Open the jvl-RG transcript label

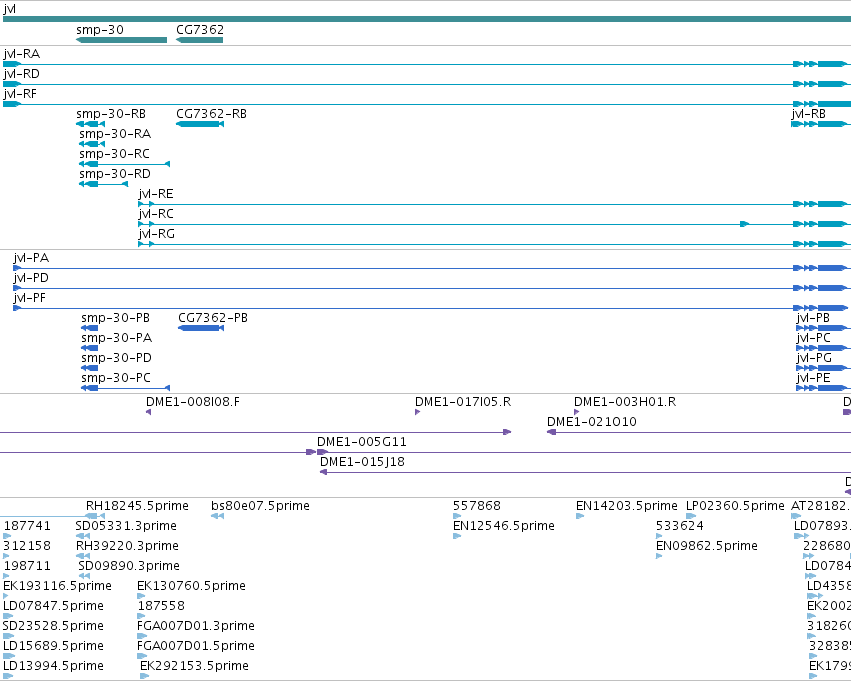point(156,234)
